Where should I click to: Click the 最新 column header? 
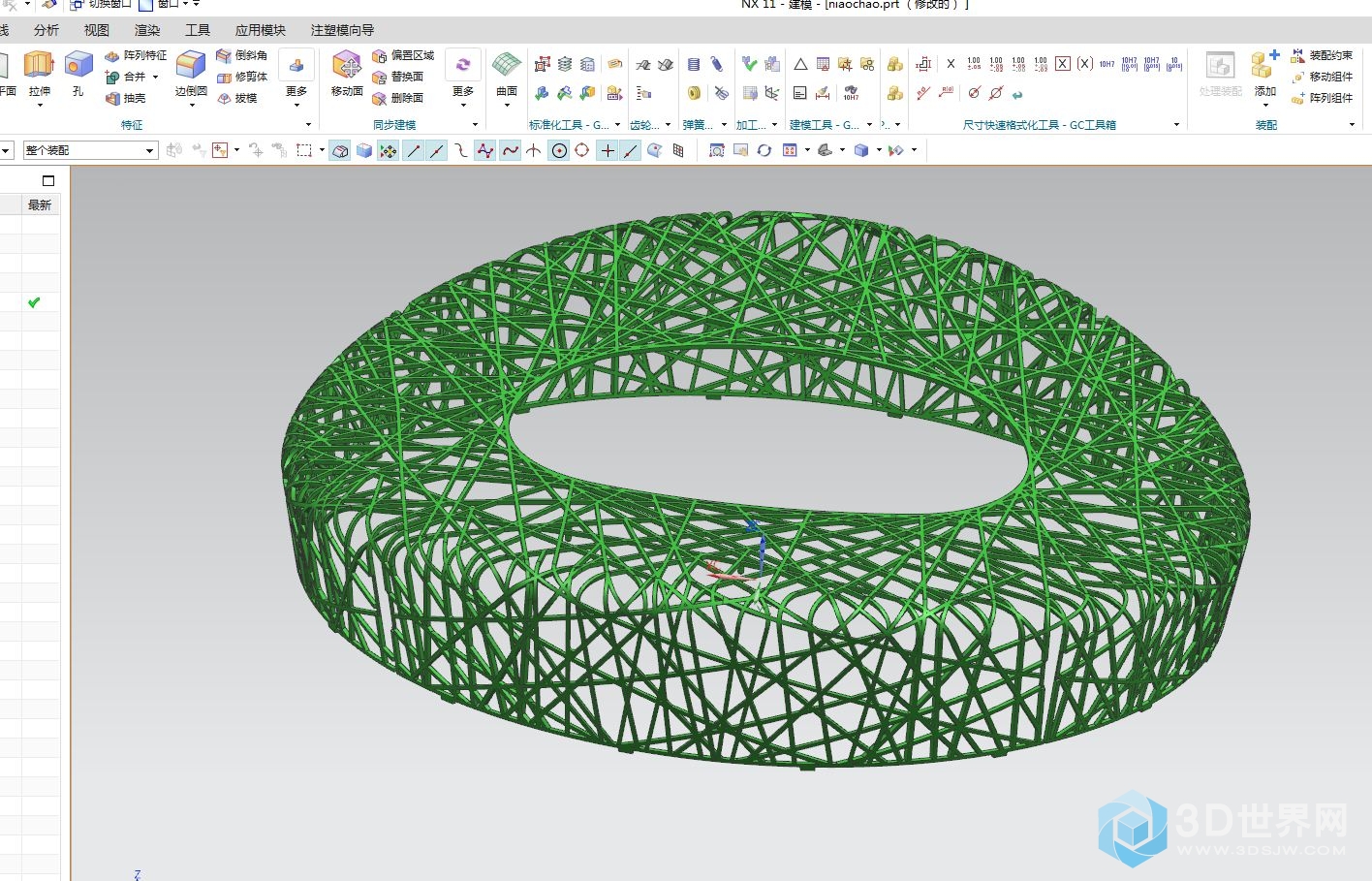coord(40,205)
